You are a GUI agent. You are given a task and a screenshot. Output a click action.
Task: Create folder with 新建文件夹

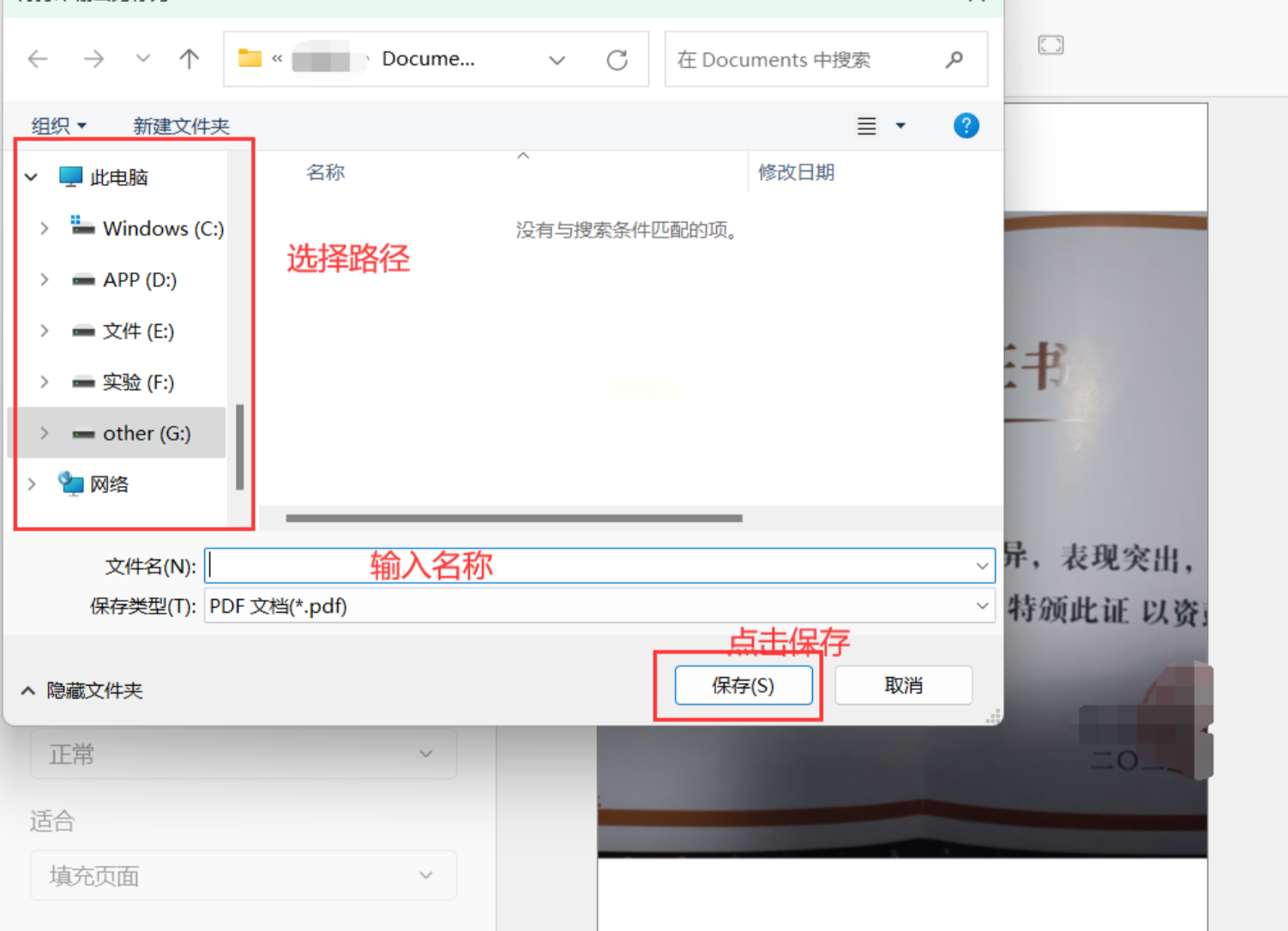point(181,126)
